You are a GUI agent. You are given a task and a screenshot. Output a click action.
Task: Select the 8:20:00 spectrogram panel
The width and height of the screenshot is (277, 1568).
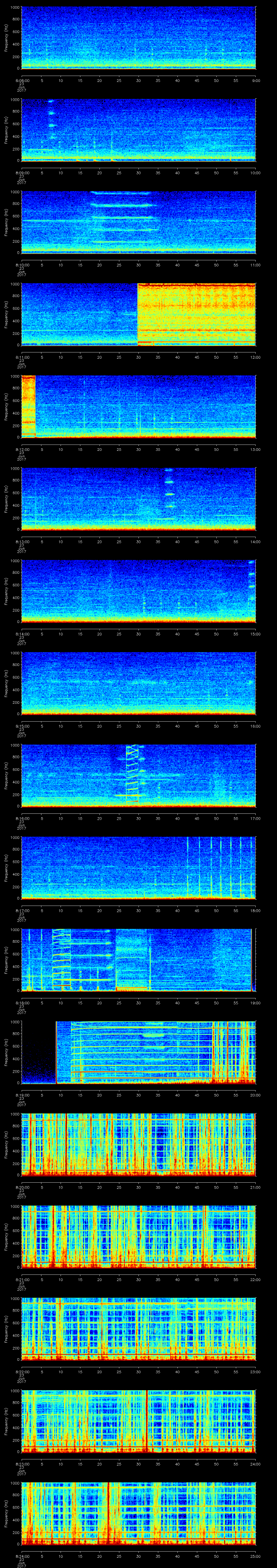(138, 1144)
